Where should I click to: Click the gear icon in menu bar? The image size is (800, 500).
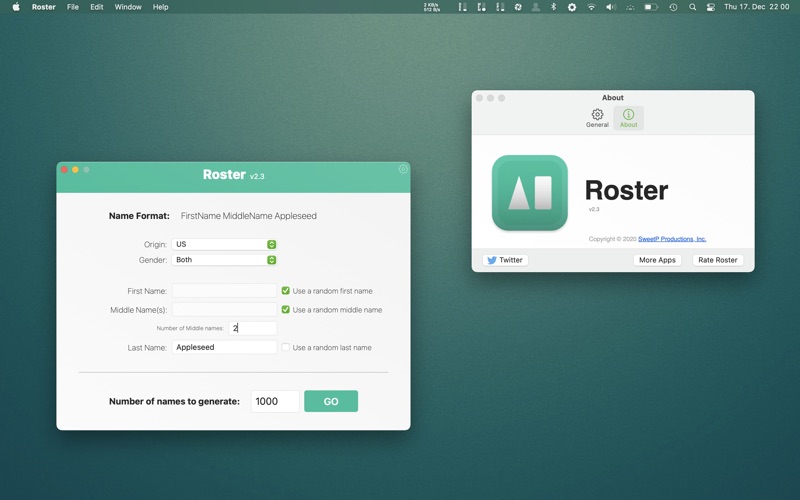tap(572, 7)
